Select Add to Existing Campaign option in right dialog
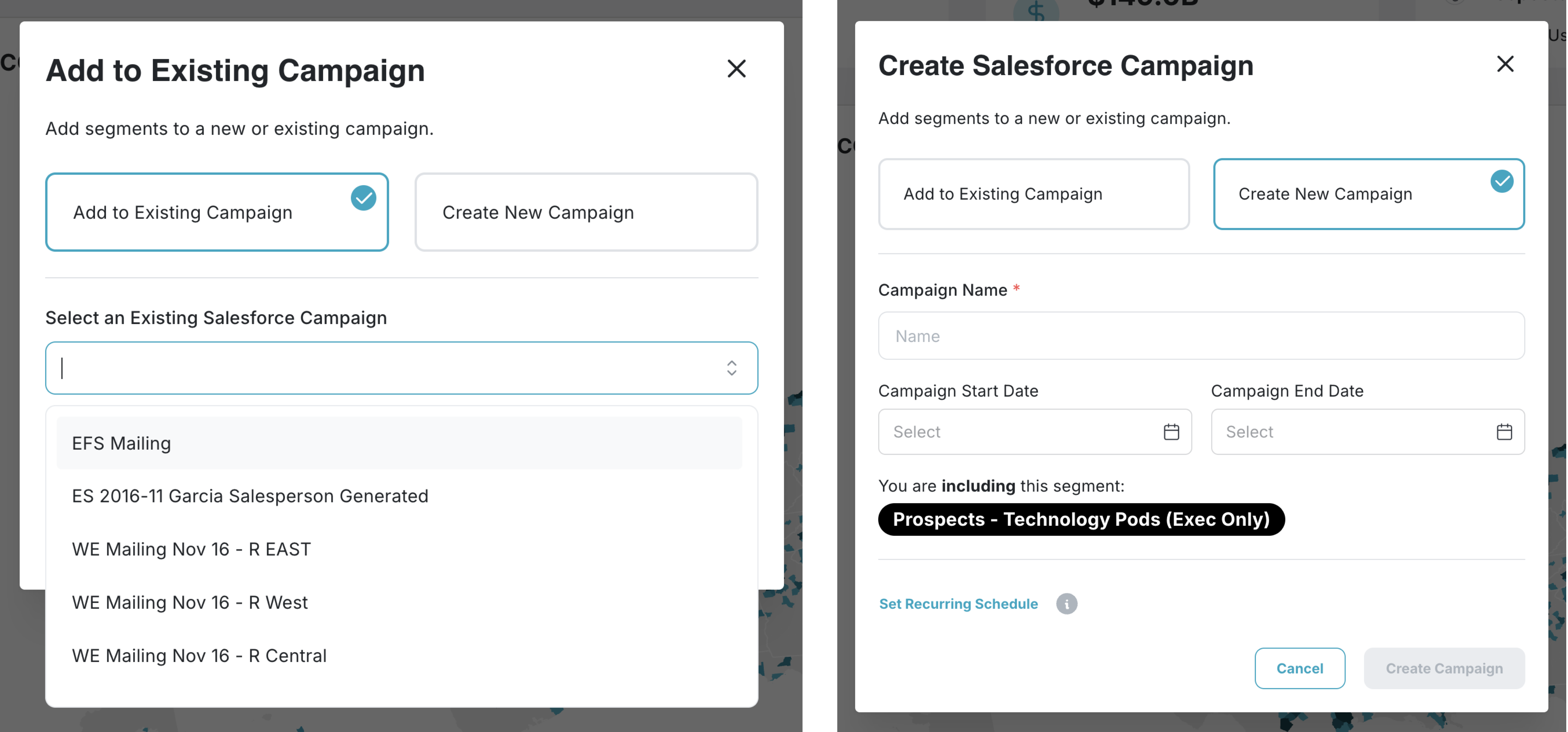The image size is (1568, 732). (1034, 194)
